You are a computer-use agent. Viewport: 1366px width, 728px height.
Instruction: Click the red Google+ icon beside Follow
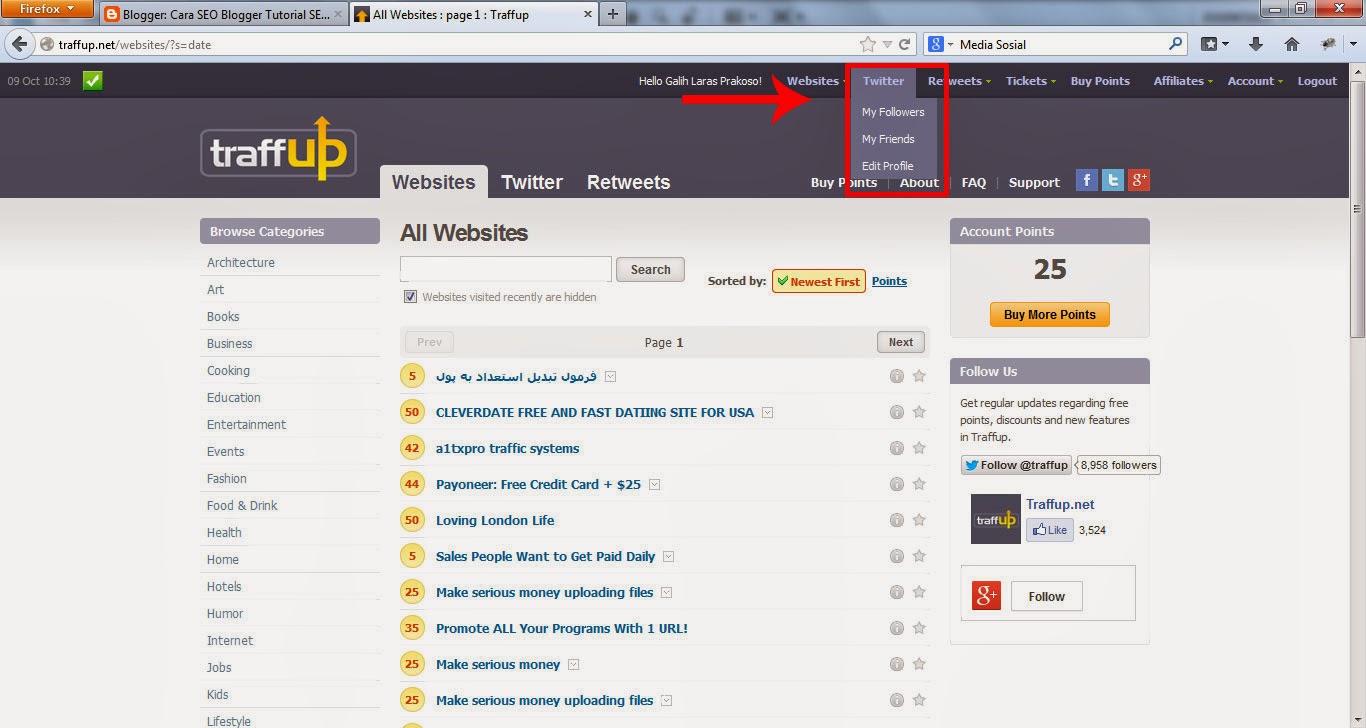coord(987,596)
